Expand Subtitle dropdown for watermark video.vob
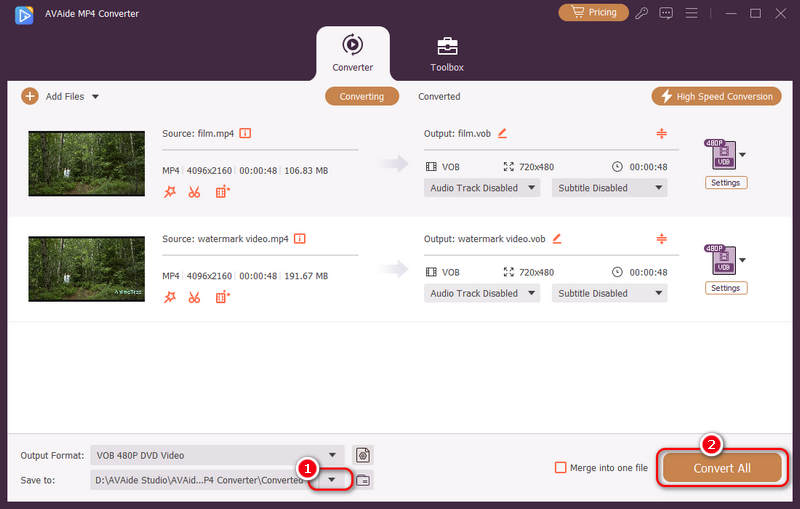The width and height of the screenshot is (800, 509). tap(610, 293)
